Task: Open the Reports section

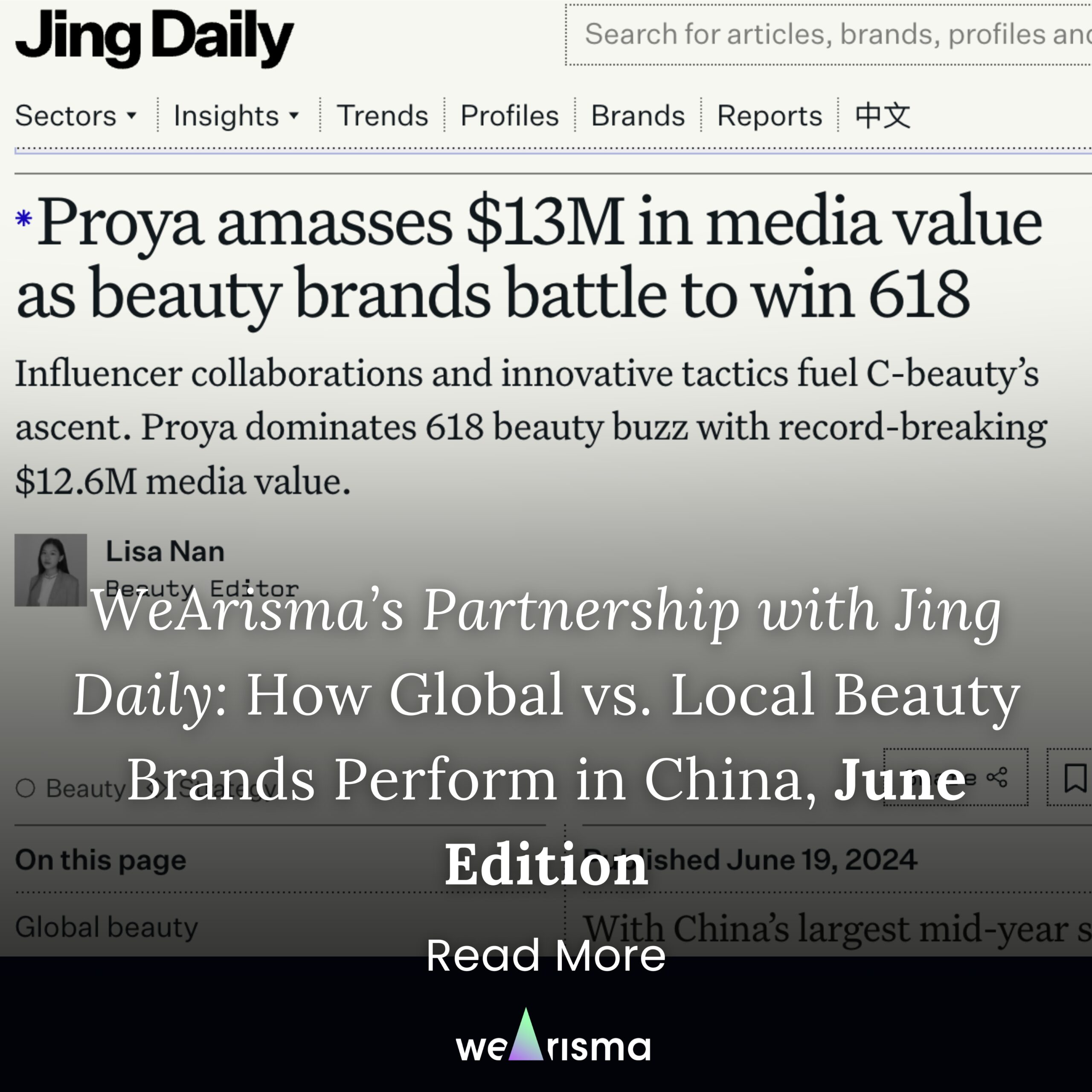Action: click(769, 116)
